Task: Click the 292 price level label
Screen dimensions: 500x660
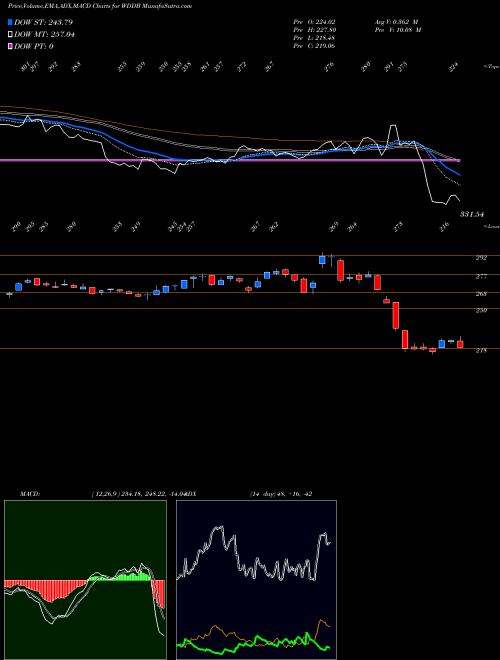Action: click(481, 258)
